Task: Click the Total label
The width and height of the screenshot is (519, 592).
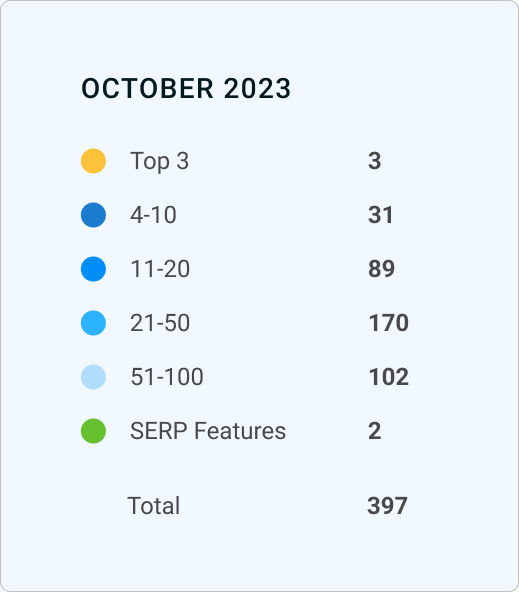Action: click(154, 506)
